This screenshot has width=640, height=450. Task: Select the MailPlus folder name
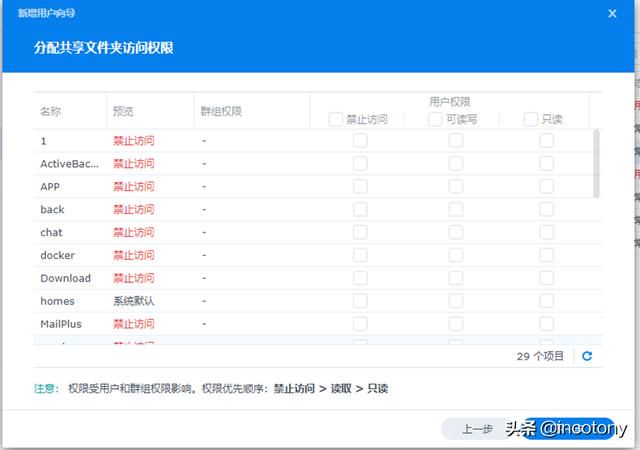point(61,324)
